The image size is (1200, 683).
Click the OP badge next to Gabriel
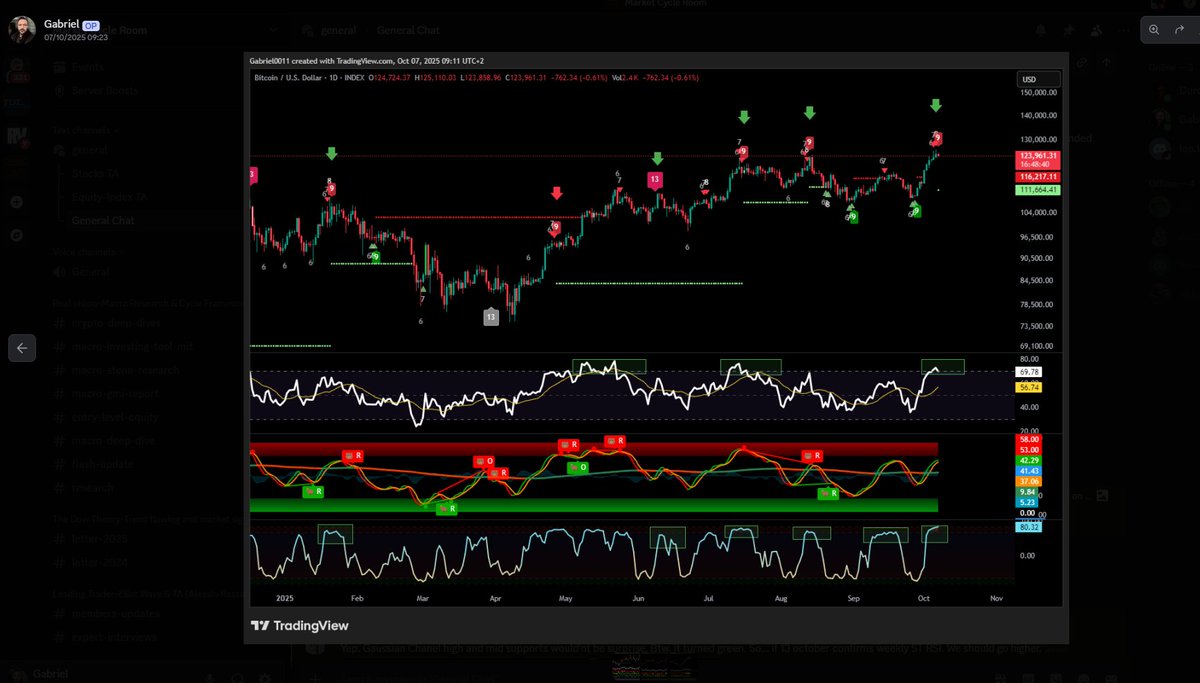tap(91, 24)
